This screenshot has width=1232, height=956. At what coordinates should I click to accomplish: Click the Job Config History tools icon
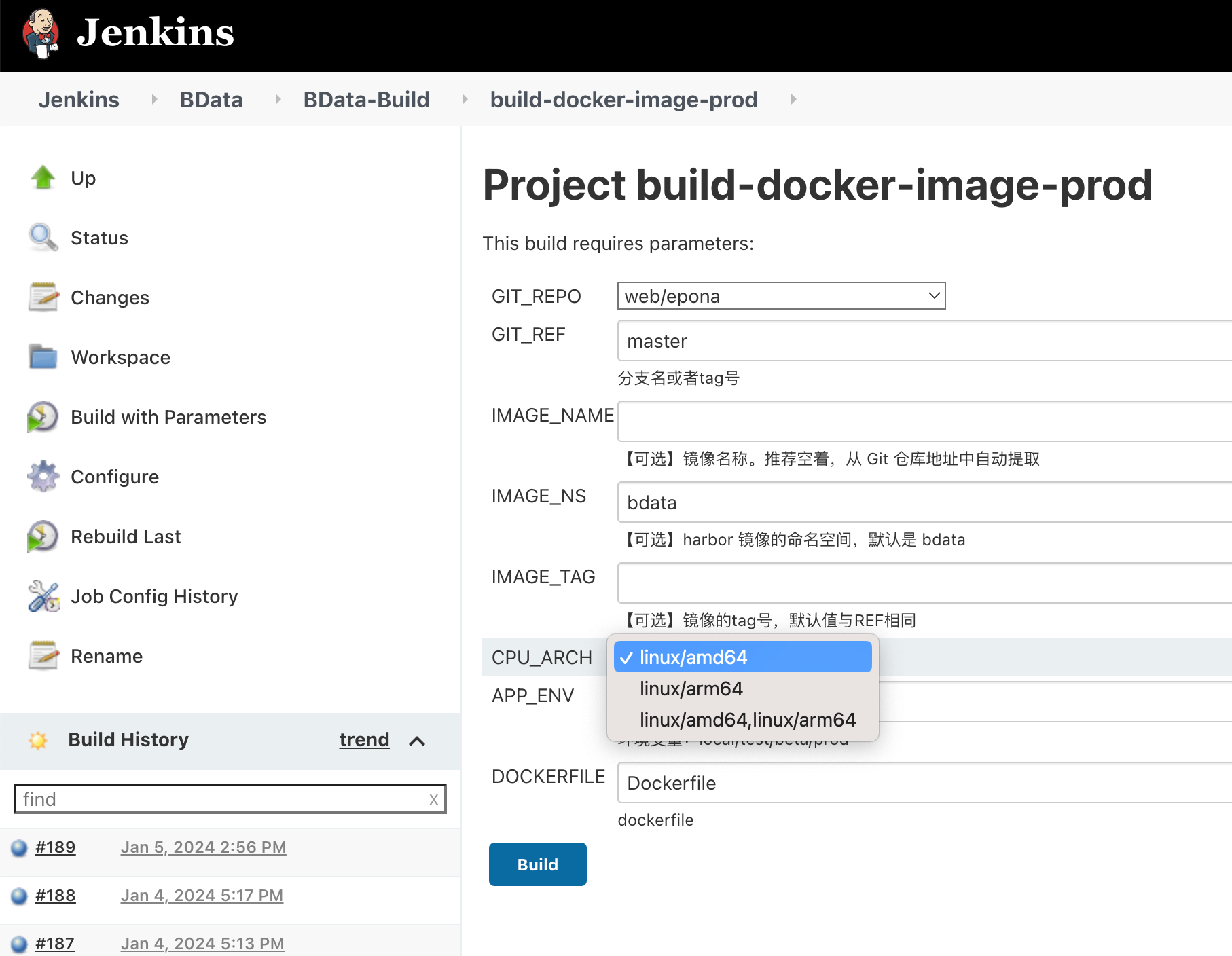43,596
